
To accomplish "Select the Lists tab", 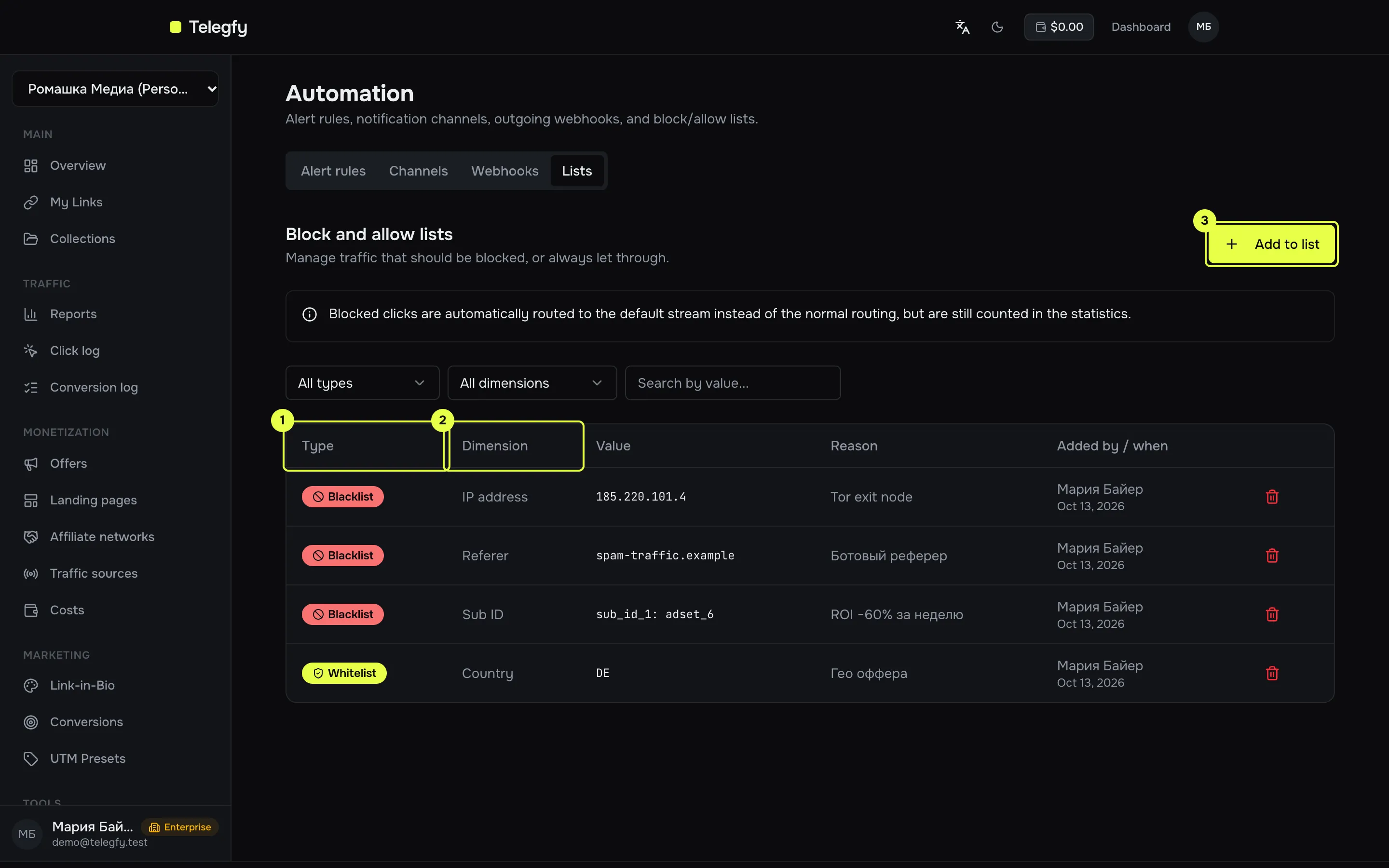I will tap(576, 171).
